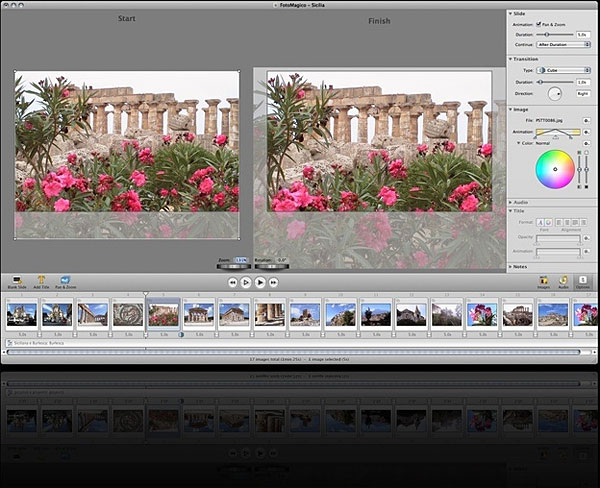Viewport: 600px width, 488px height.
Task: Click the action gear beside Title Opacity
Action: point(586,238)
